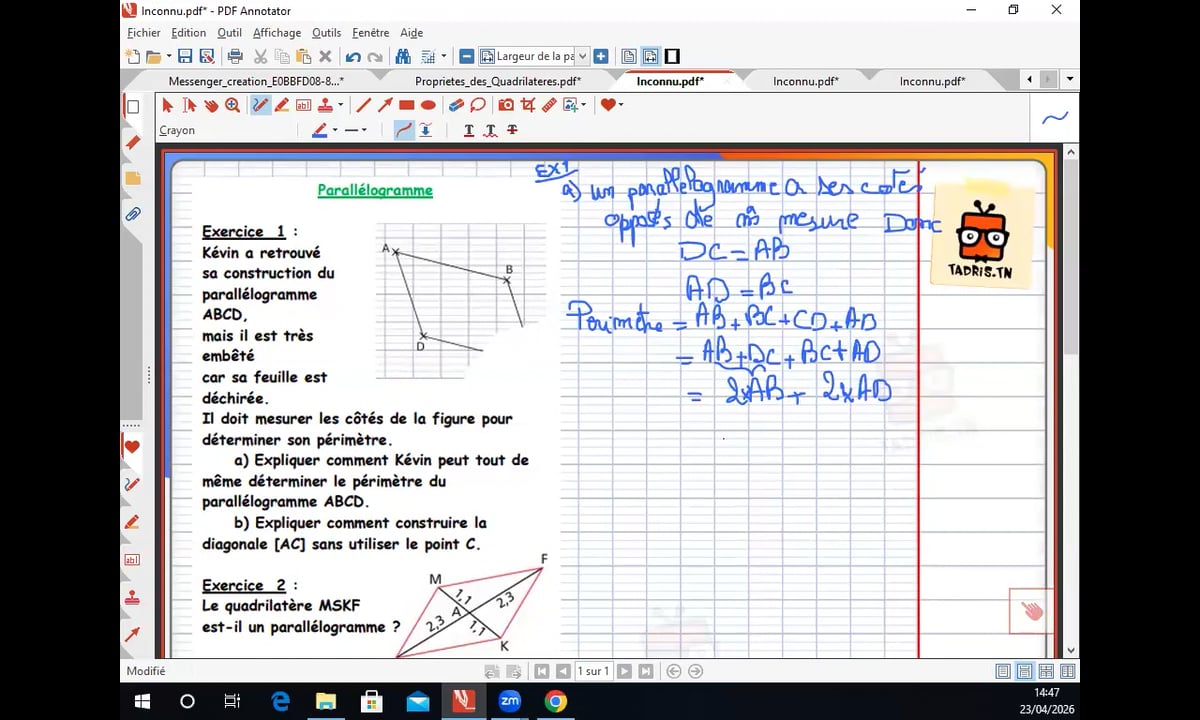Screen dimensions: 1200x720
Task: Select the Crop page tool
Action: pos(527,105)
